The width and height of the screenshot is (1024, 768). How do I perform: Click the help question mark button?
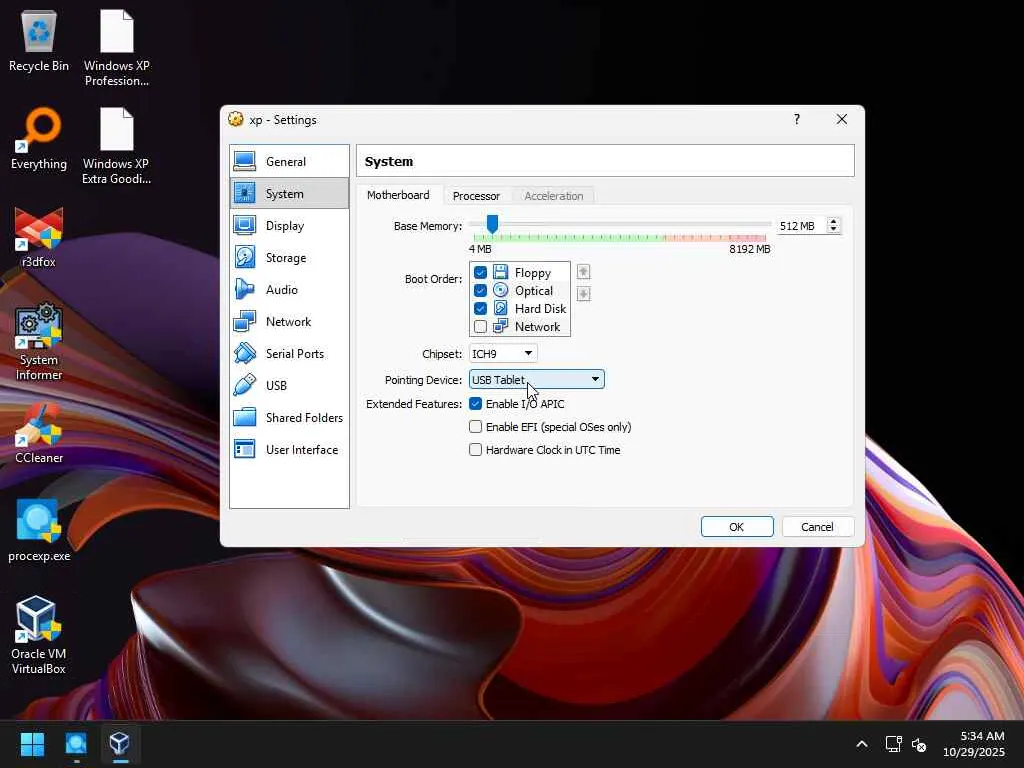point(797,119)
